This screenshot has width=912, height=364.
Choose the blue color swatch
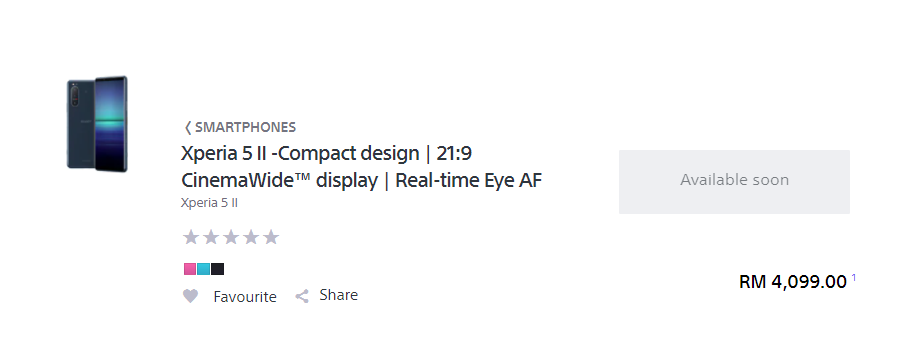[x=204, y=269]
